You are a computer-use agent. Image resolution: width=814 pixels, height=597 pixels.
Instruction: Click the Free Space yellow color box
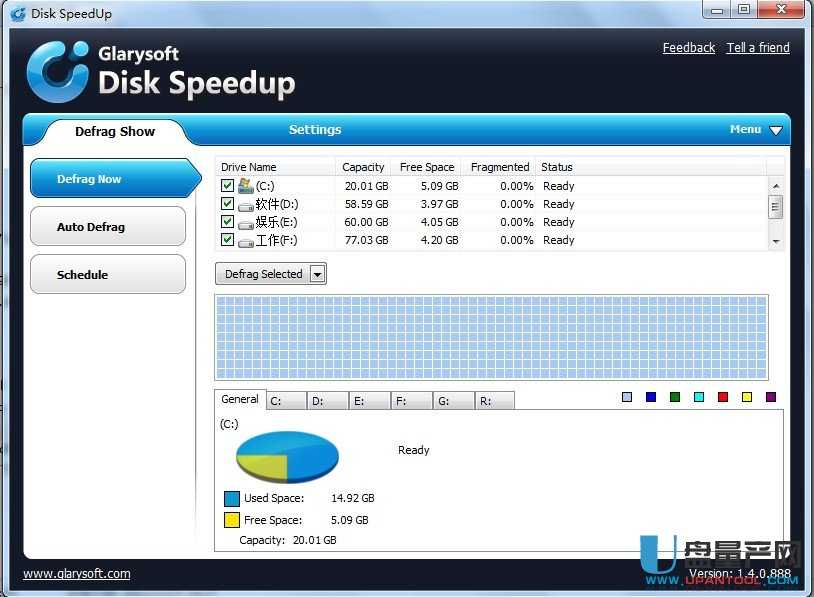(232, 520)
